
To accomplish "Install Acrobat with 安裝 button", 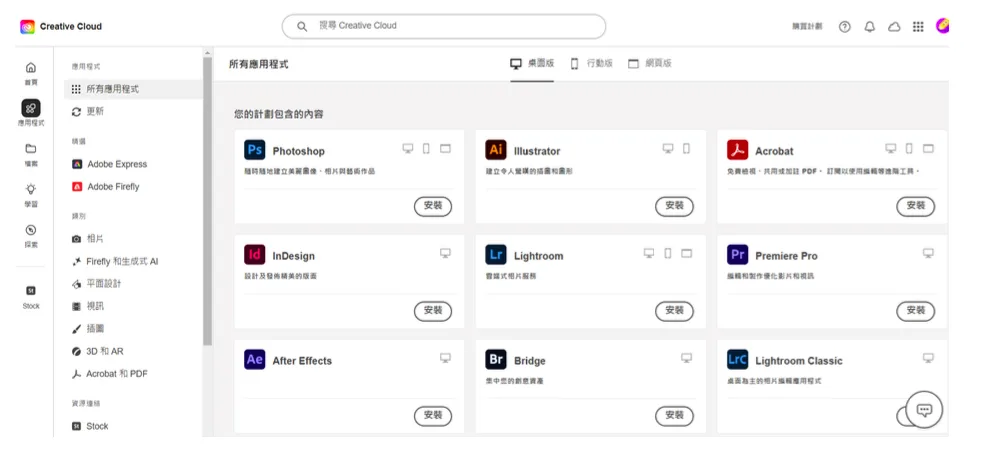I will (x=916, y=206).
